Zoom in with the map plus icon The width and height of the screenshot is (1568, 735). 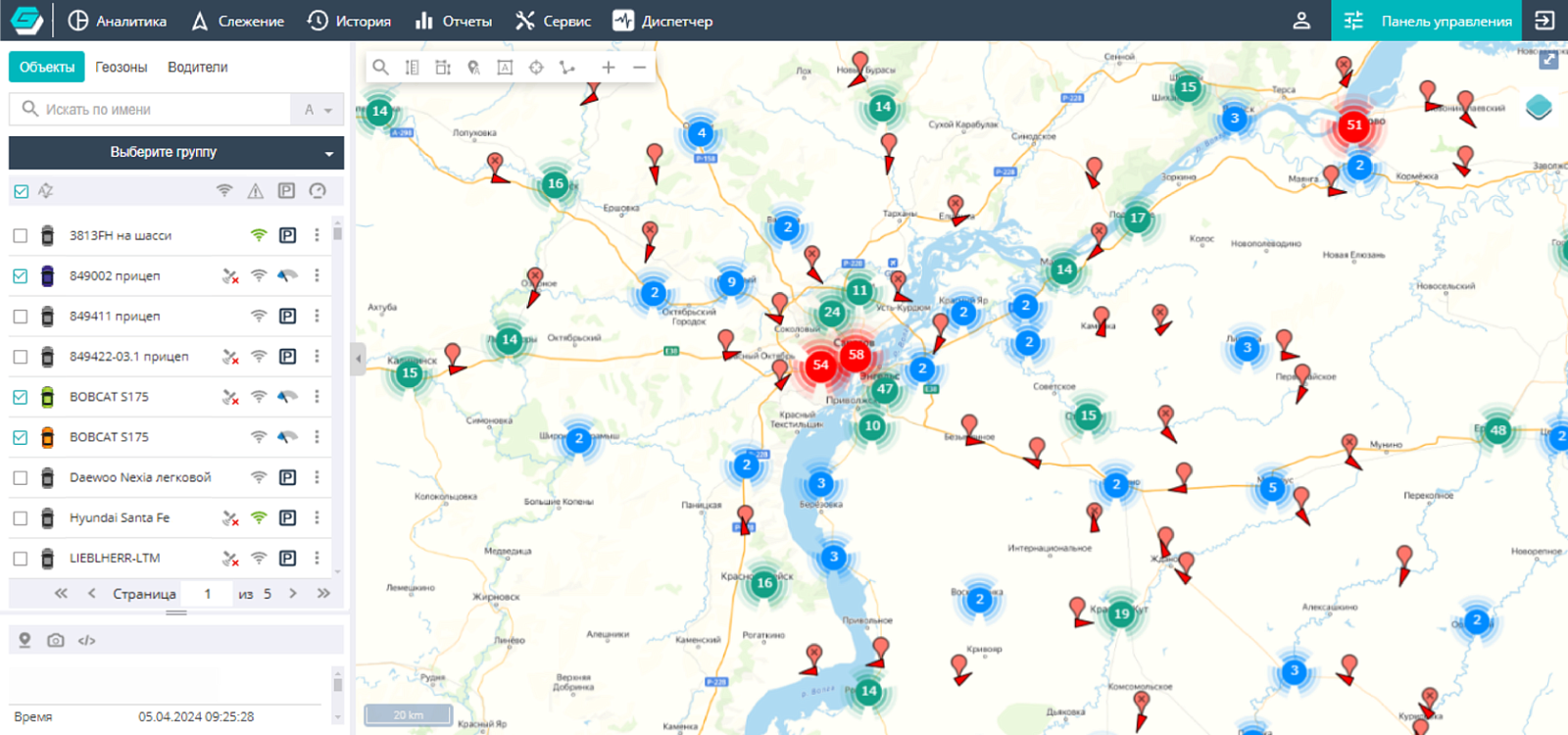point(609,68)
